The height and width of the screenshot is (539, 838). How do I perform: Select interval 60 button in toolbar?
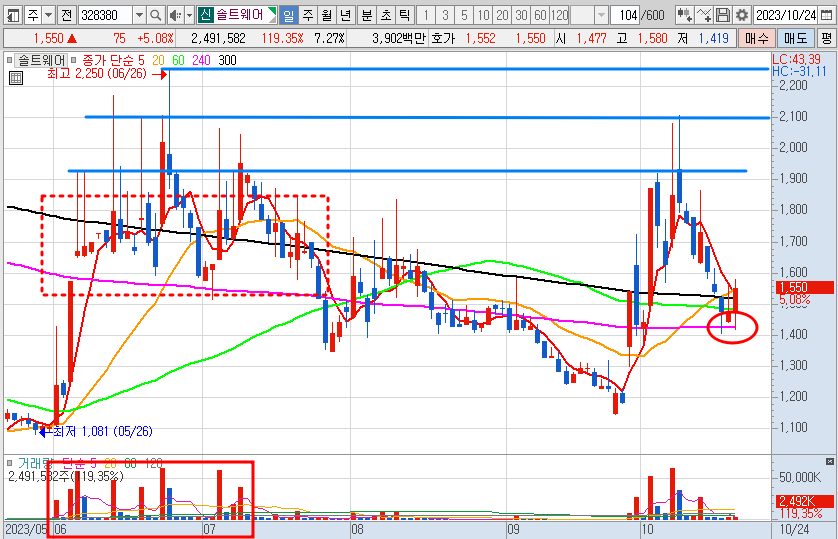tap(540, 15)
